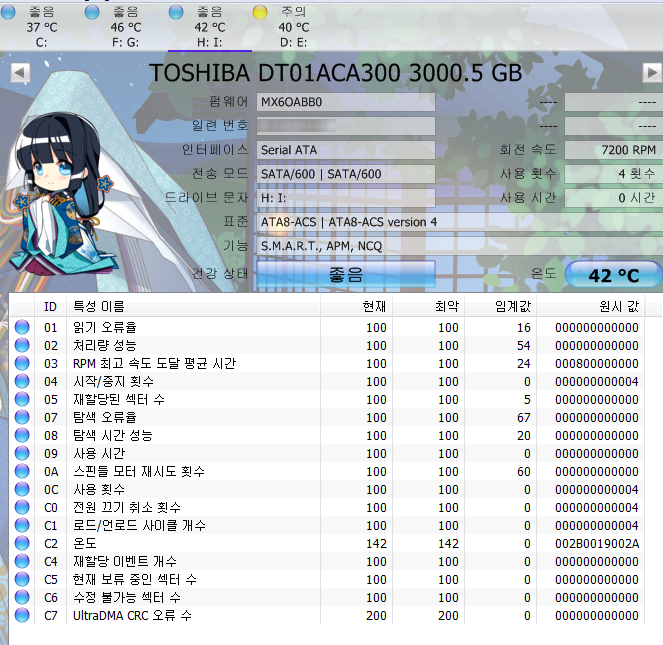Click status orb of row C6 수정 불가능 섹터

point(22,597)
